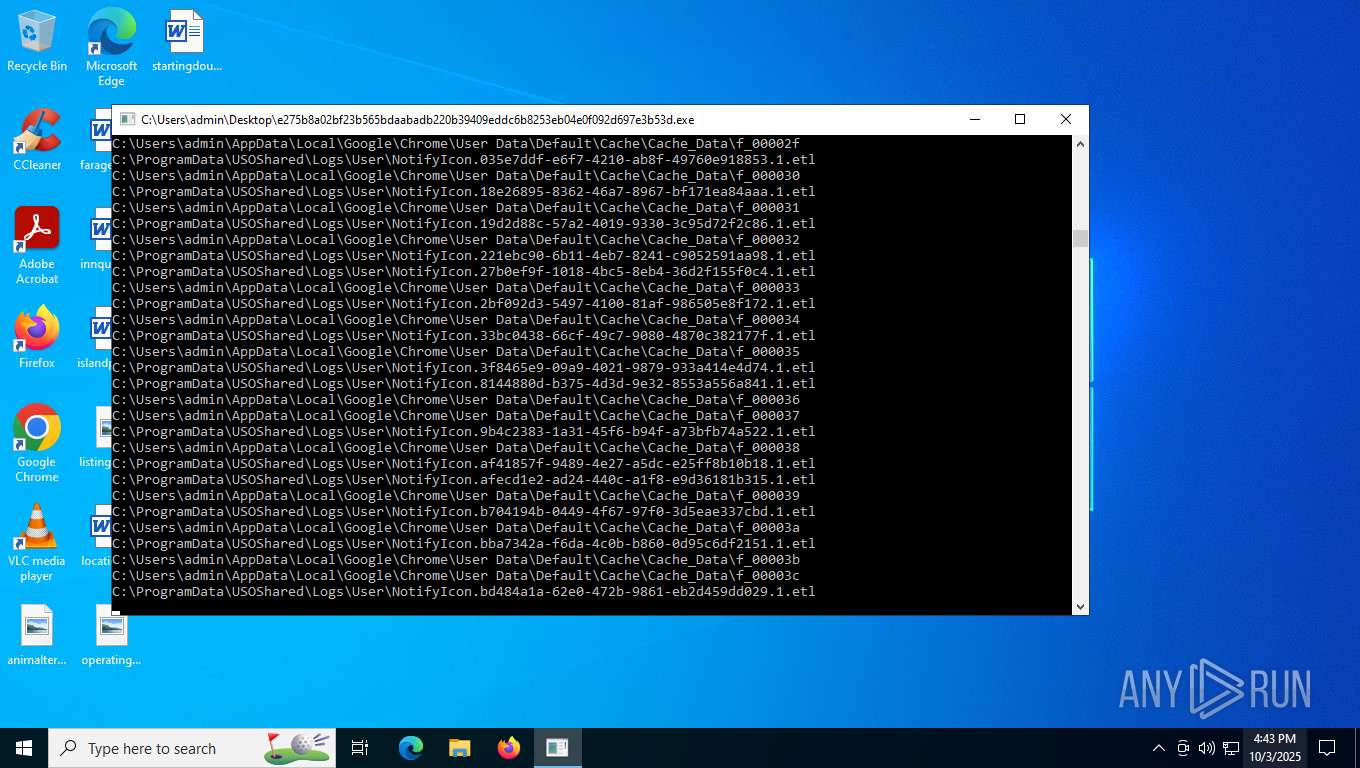Click the console scrollbar up arrow
Viewport: 1360px width, 768px height.
[x=1080, y=144]
